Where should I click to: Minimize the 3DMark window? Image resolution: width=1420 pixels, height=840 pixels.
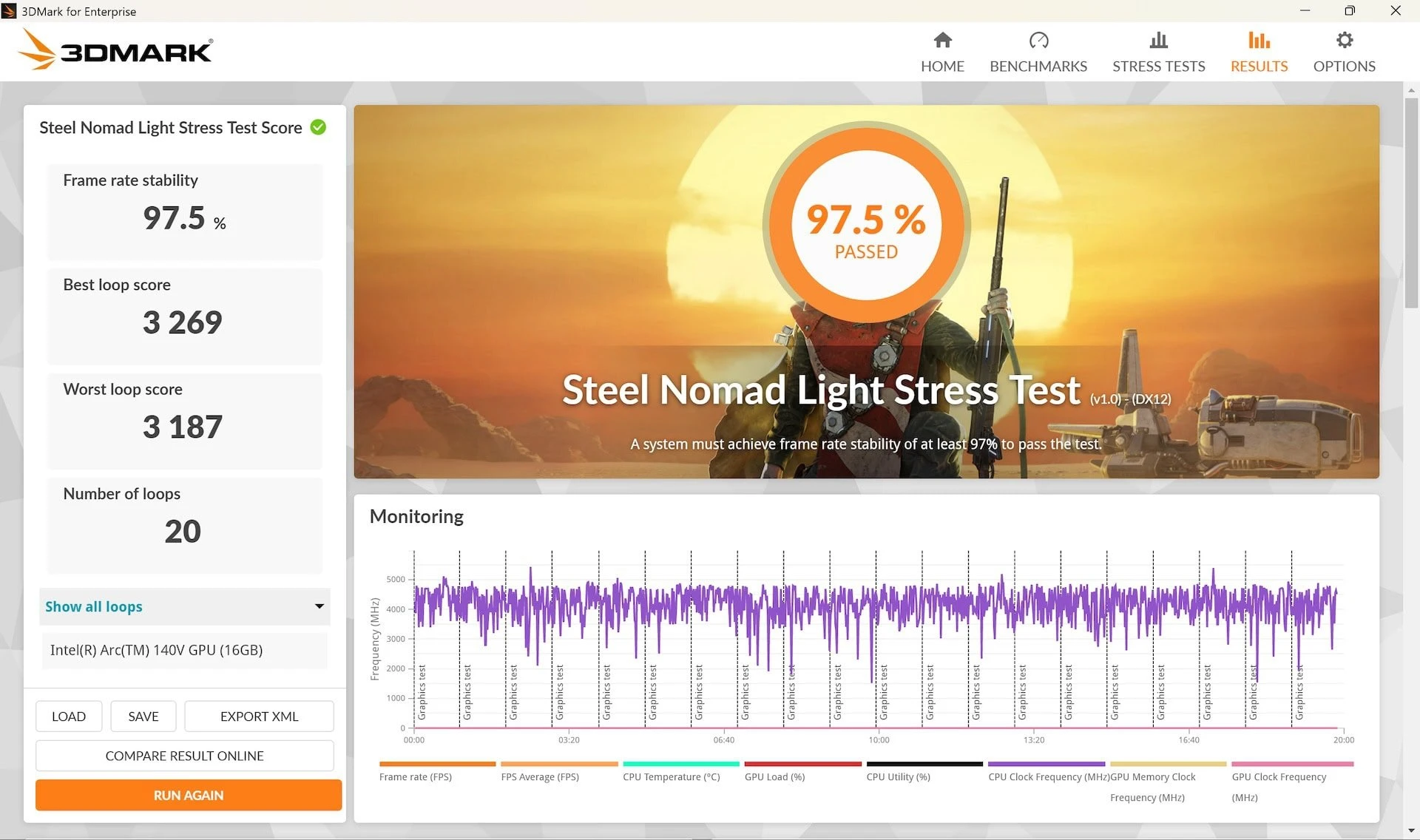point(1305,10)
